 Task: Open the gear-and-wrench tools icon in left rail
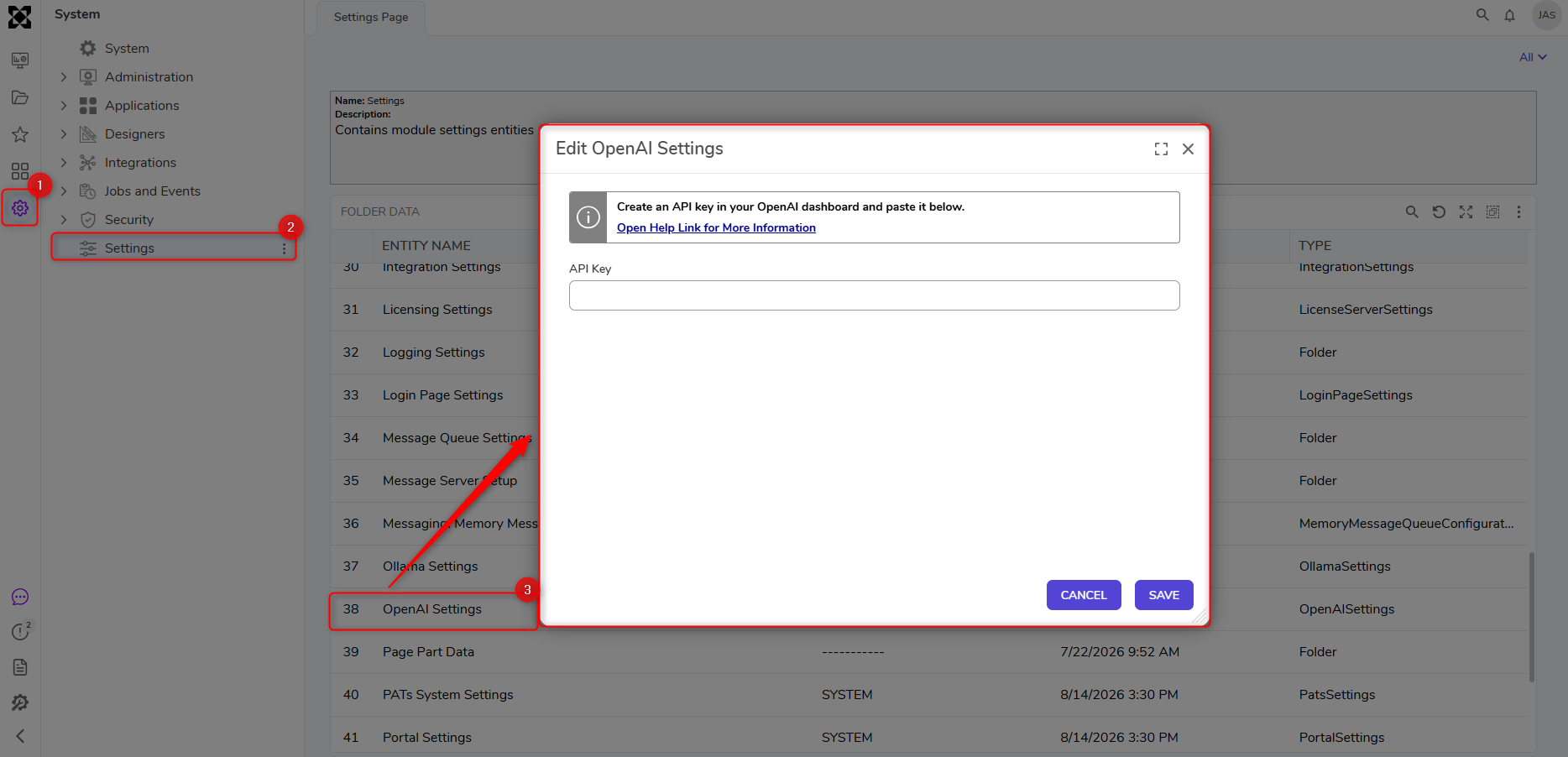coord(20,702)
